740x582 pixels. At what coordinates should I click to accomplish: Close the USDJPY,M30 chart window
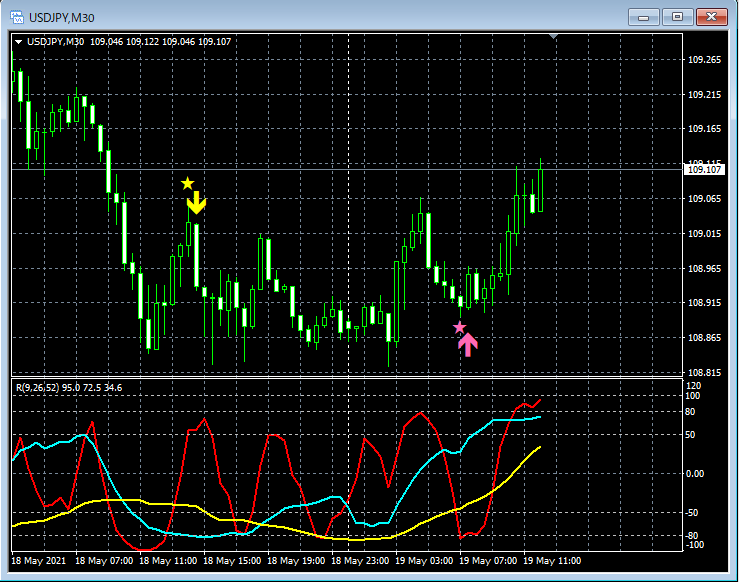(x=712, y=17)
